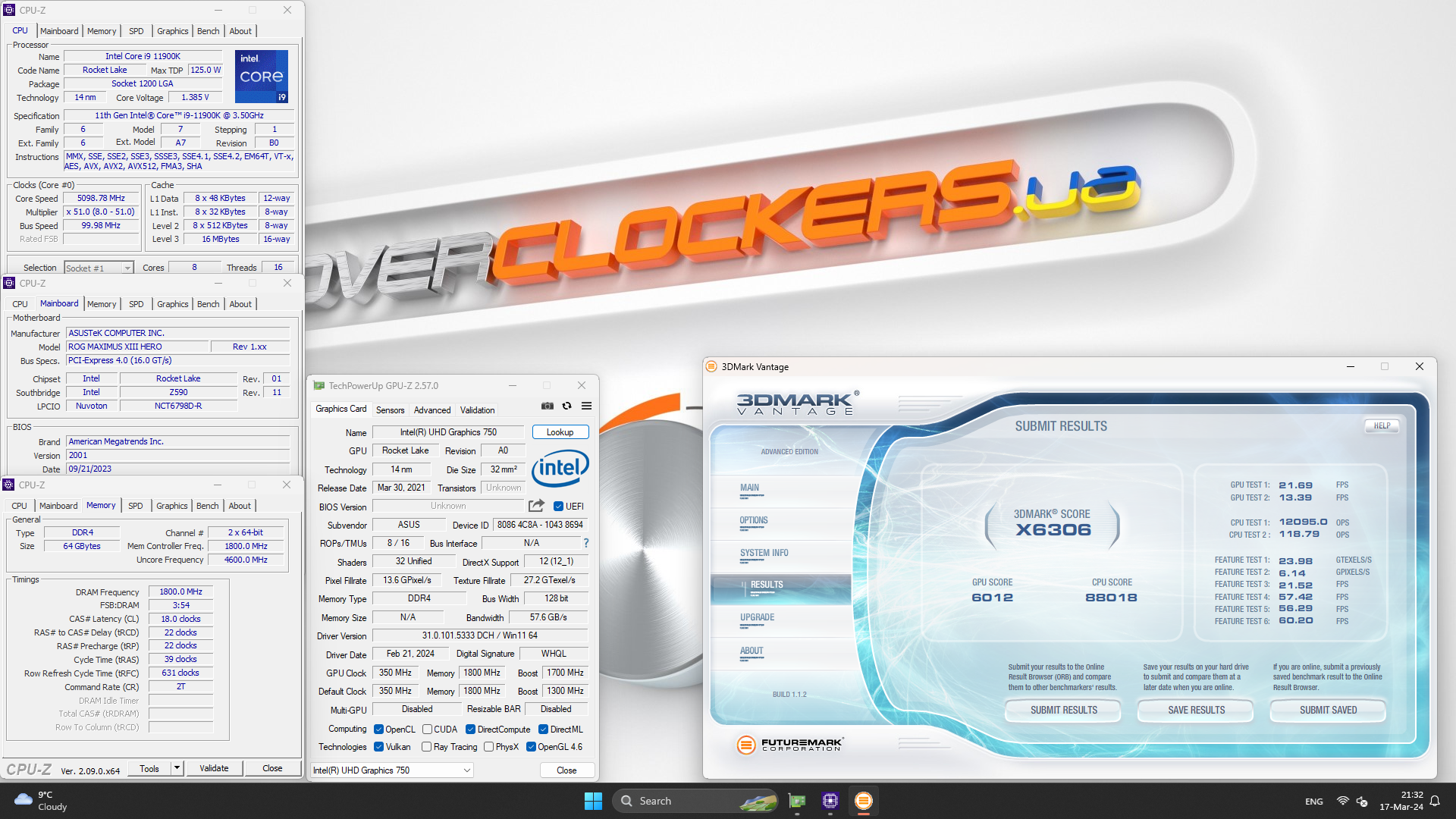Toggle the PhysX checkbox
1456x819 pixels.
pyautogui.click(x=488, y=747)
